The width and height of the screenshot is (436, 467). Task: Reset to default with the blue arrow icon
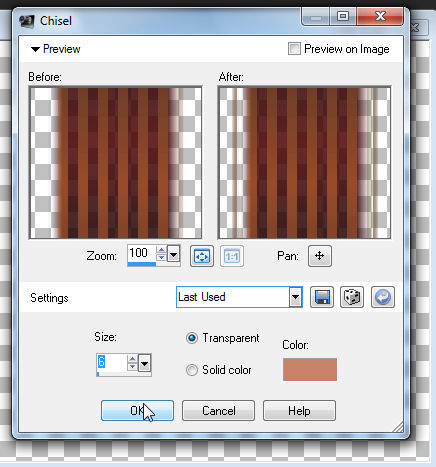(383, 297)
